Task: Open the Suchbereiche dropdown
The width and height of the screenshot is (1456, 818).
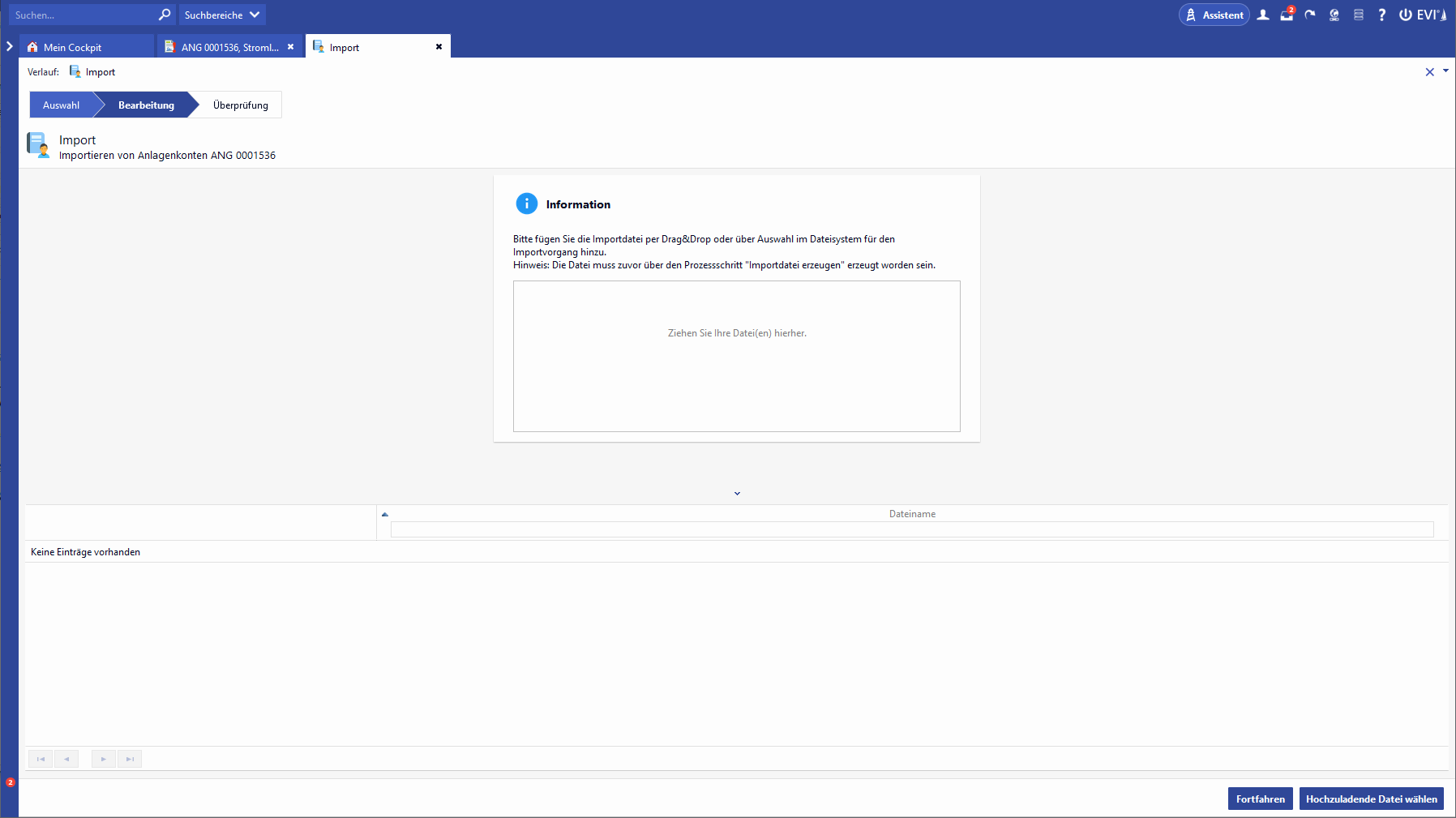Action: tap(221, 15)
